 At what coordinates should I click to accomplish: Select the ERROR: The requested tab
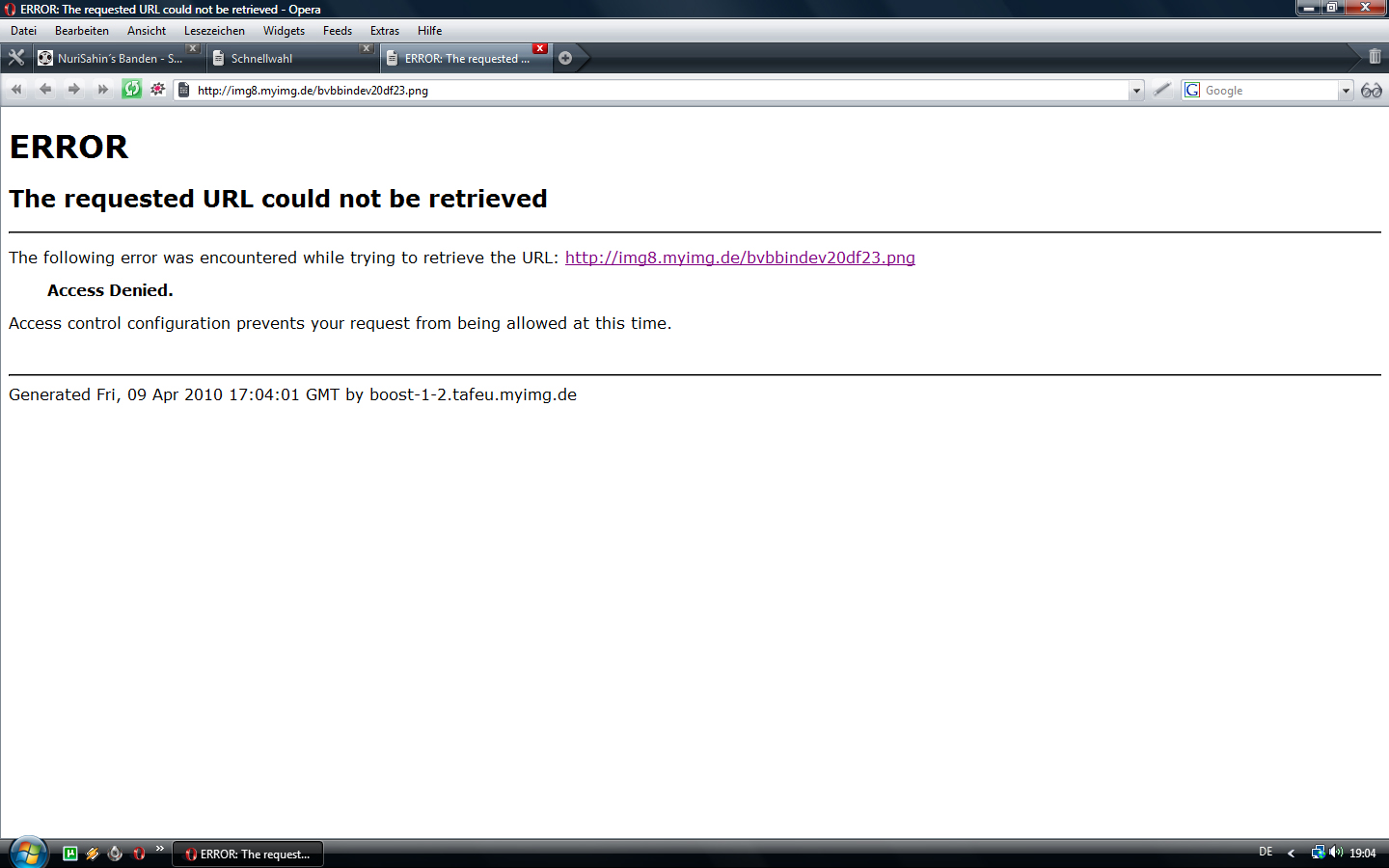coord(465,58)
